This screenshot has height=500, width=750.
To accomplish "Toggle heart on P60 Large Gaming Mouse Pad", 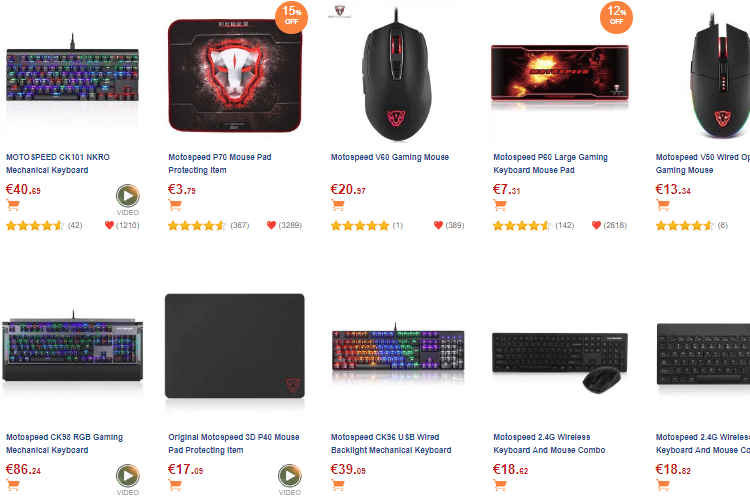I will click(x=596, y=225).
